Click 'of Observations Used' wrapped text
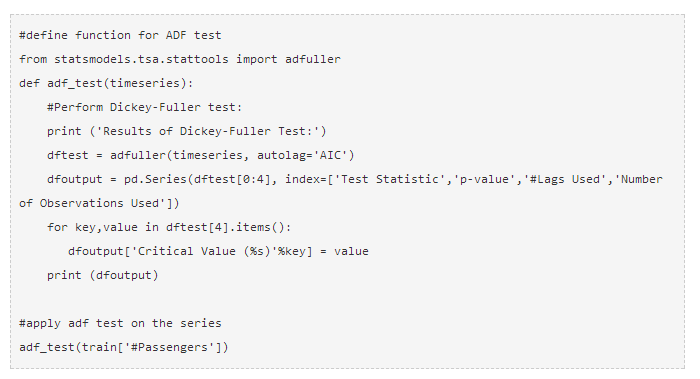 pyautogui.click(x=89, y=203)
